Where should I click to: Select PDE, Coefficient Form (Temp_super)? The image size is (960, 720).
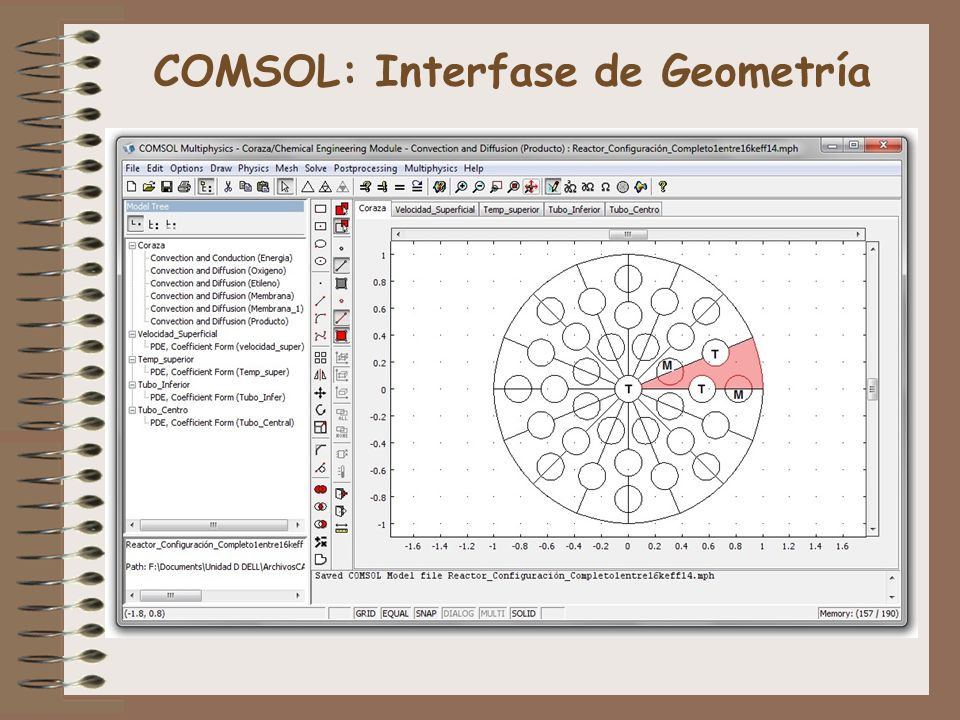[x=220, y=372]
